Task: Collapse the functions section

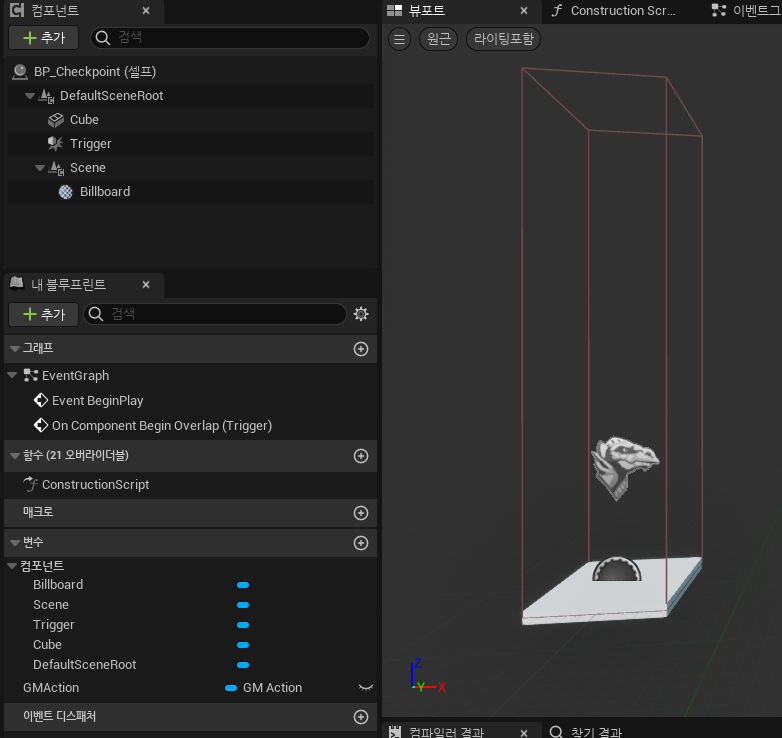Action: [x=14, y=456]
